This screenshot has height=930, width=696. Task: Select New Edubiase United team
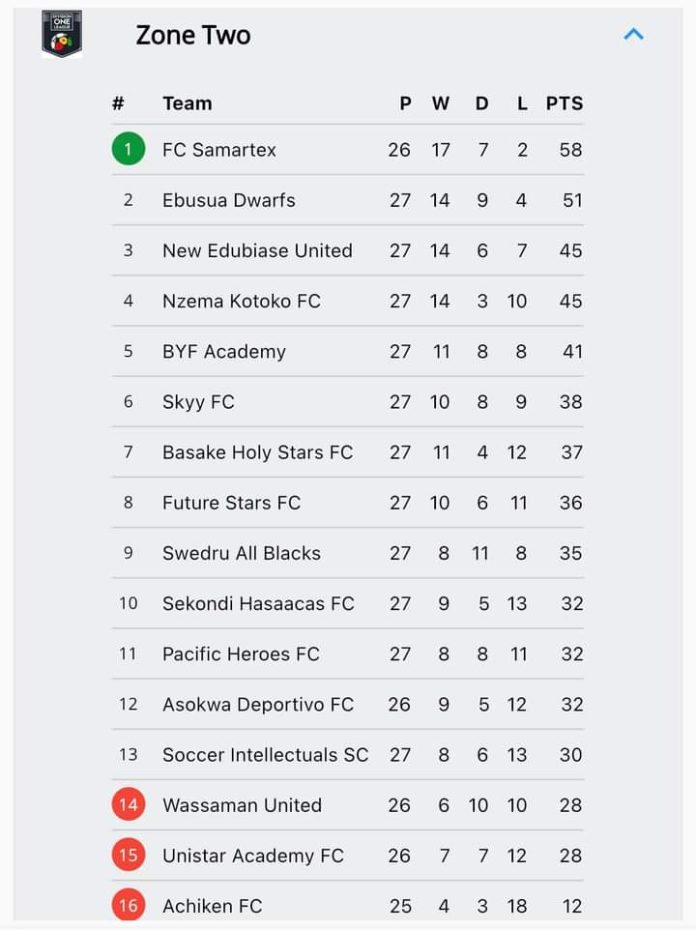coord(348,250)
